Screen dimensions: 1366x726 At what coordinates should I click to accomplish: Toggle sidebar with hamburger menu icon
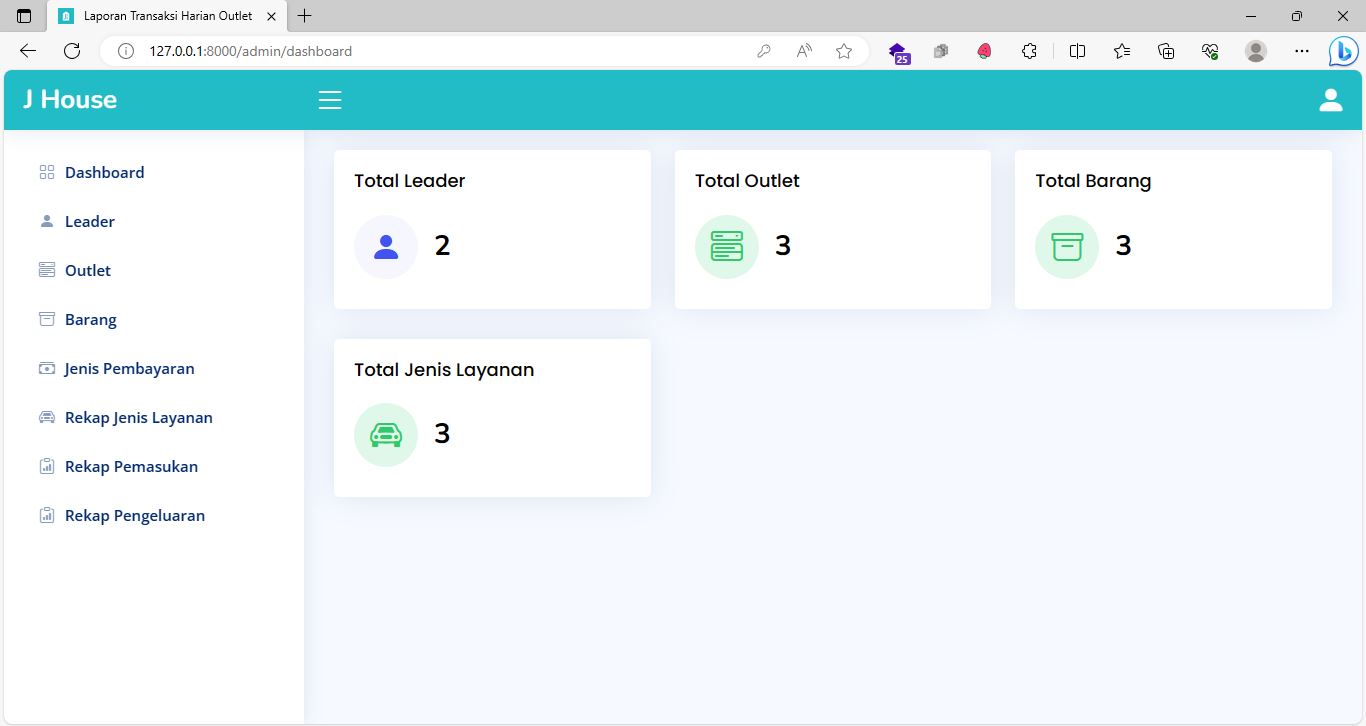pos(330,100)
